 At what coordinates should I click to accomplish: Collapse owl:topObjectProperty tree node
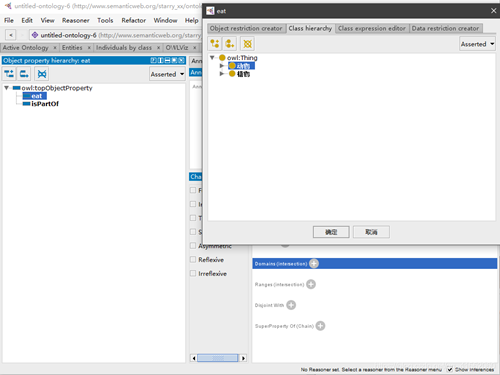coord(6,88)
